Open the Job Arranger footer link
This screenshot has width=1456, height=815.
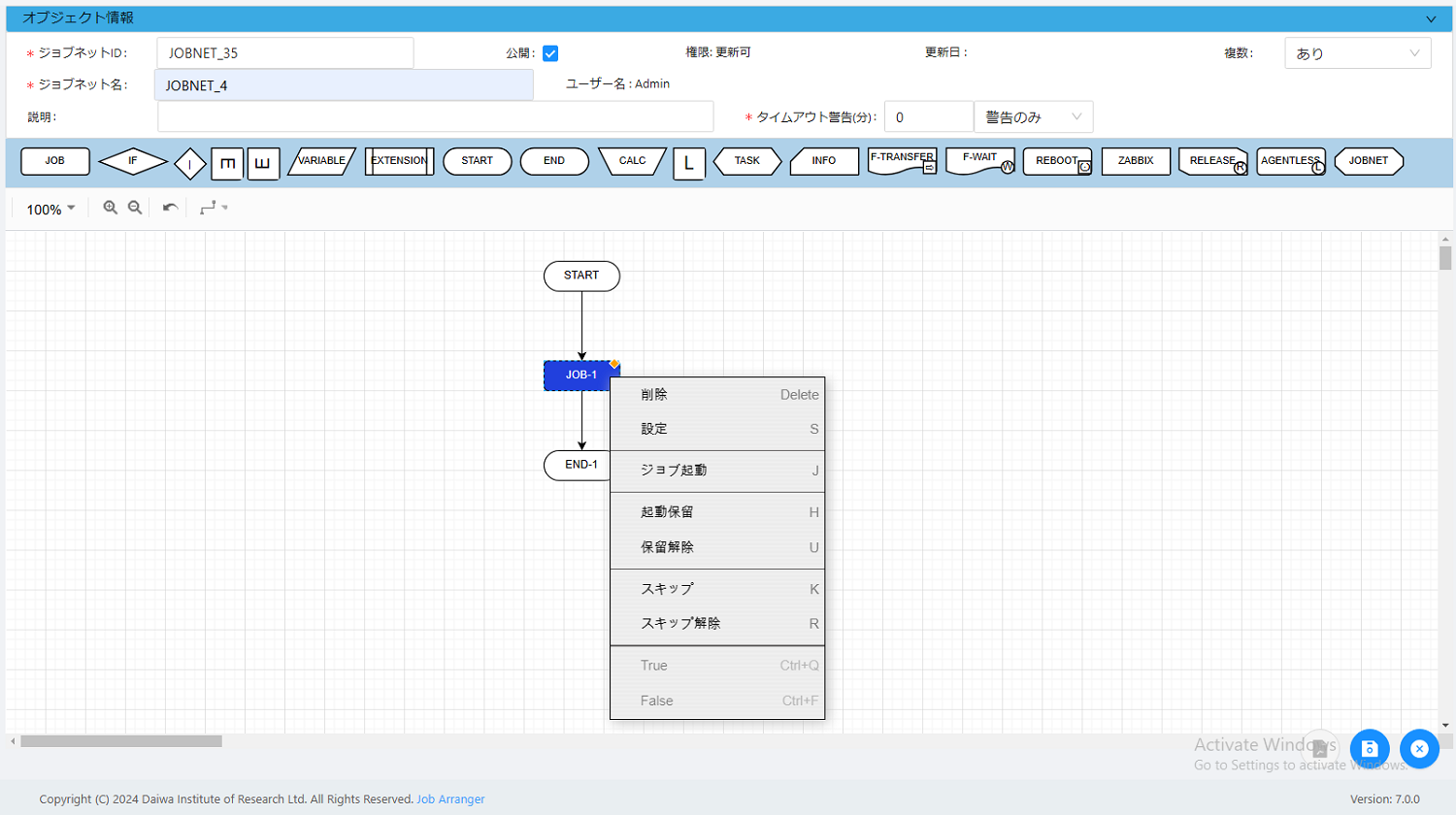click(x=450, y=799)
